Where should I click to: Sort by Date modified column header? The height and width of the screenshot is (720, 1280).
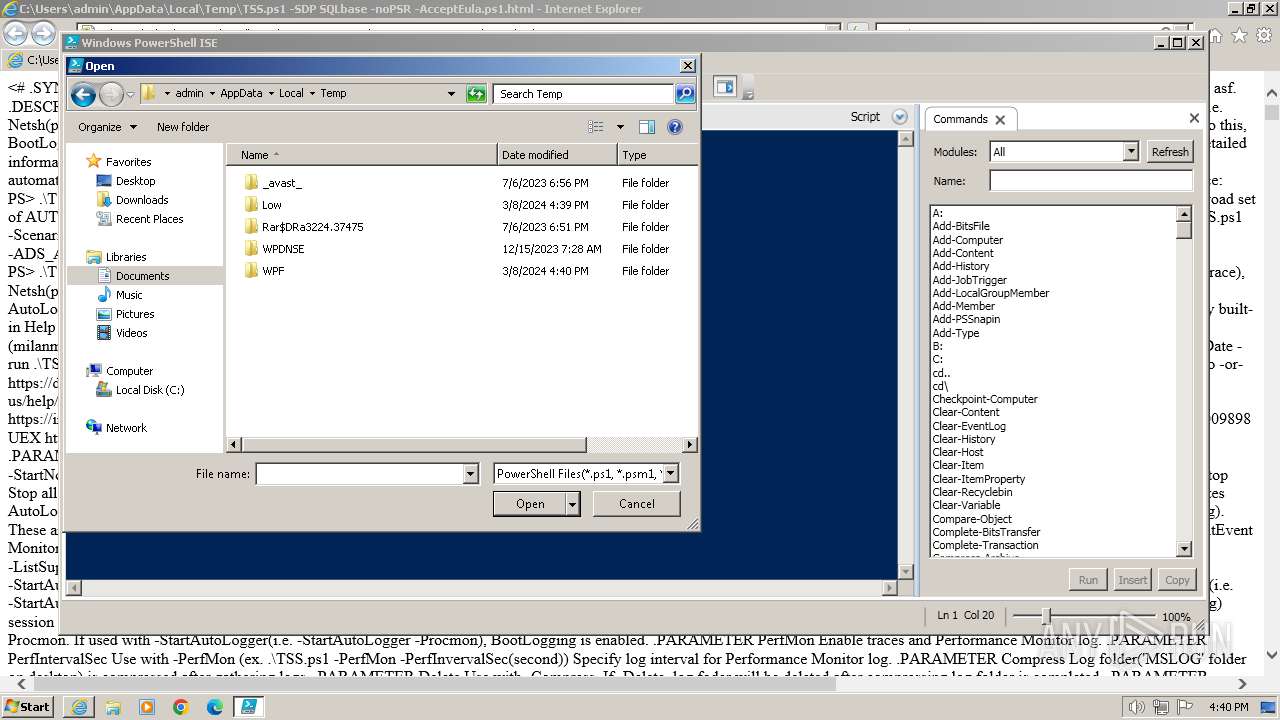557,155
